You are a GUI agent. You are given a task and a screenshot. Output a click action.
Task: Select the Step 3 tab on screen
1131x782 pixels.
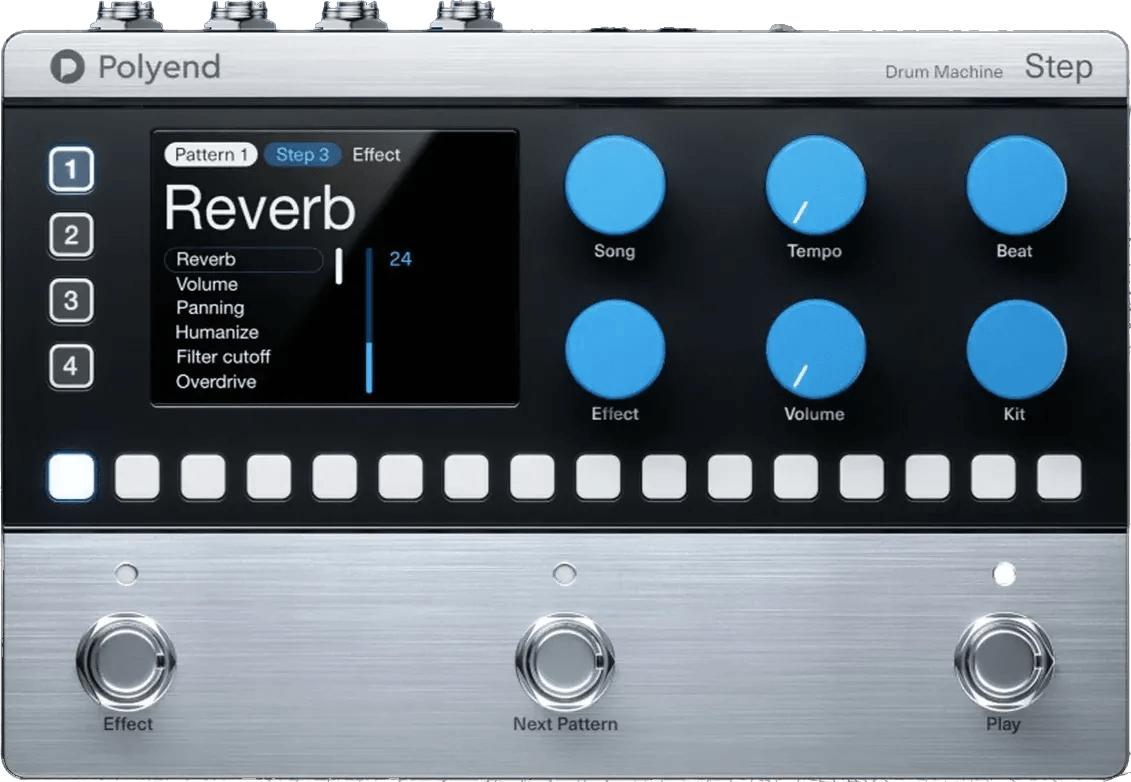tap(302, 155)
